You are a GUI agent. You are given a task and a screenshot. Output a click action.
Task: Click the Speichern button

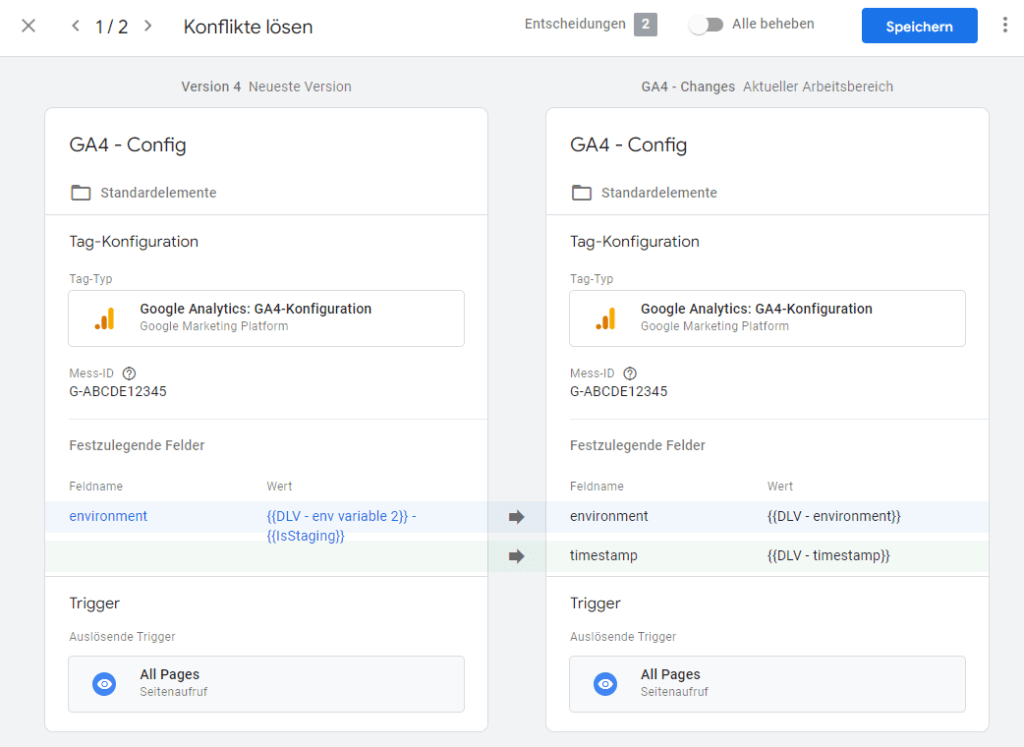click(919, 26)
